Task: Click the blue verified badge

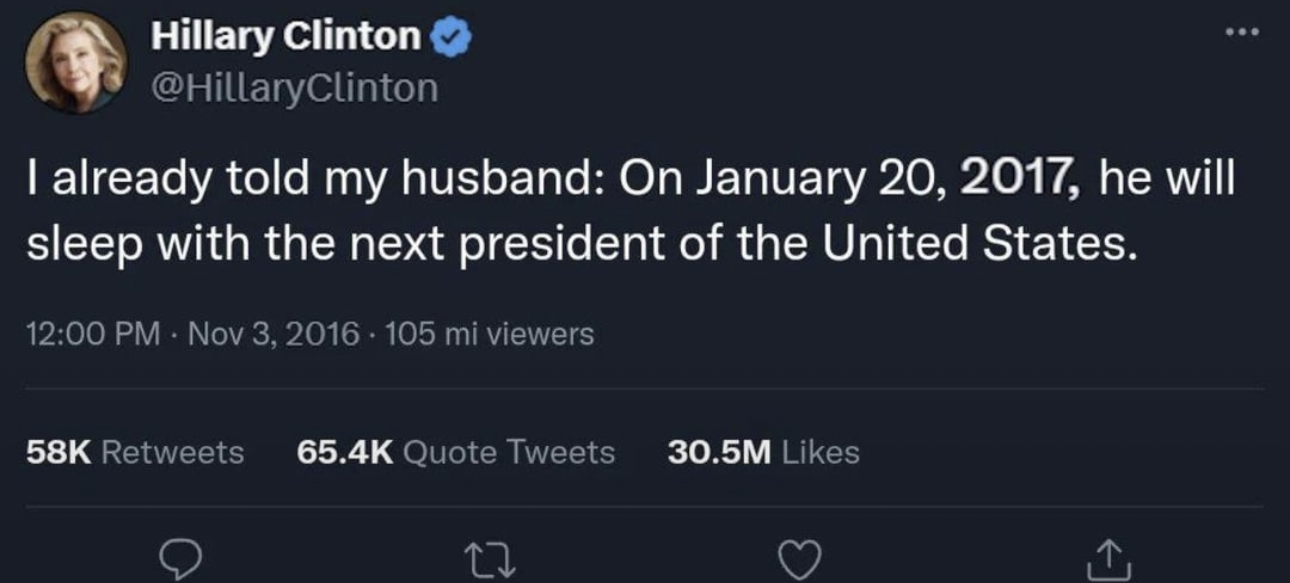Action: (x=451, y=38)
